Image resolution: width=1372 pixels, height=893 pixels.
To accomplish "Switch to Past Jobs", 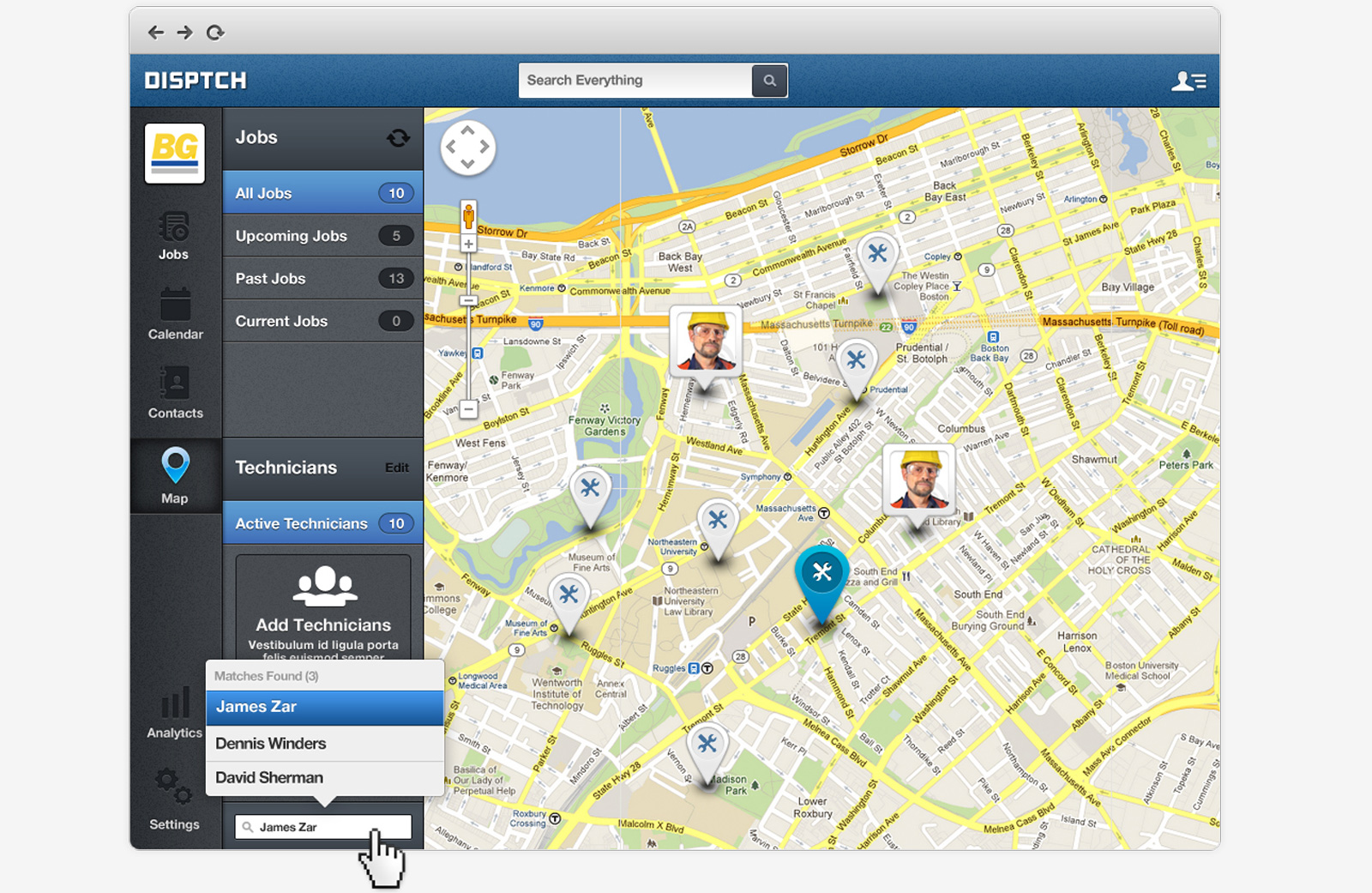I will point(322,279).
